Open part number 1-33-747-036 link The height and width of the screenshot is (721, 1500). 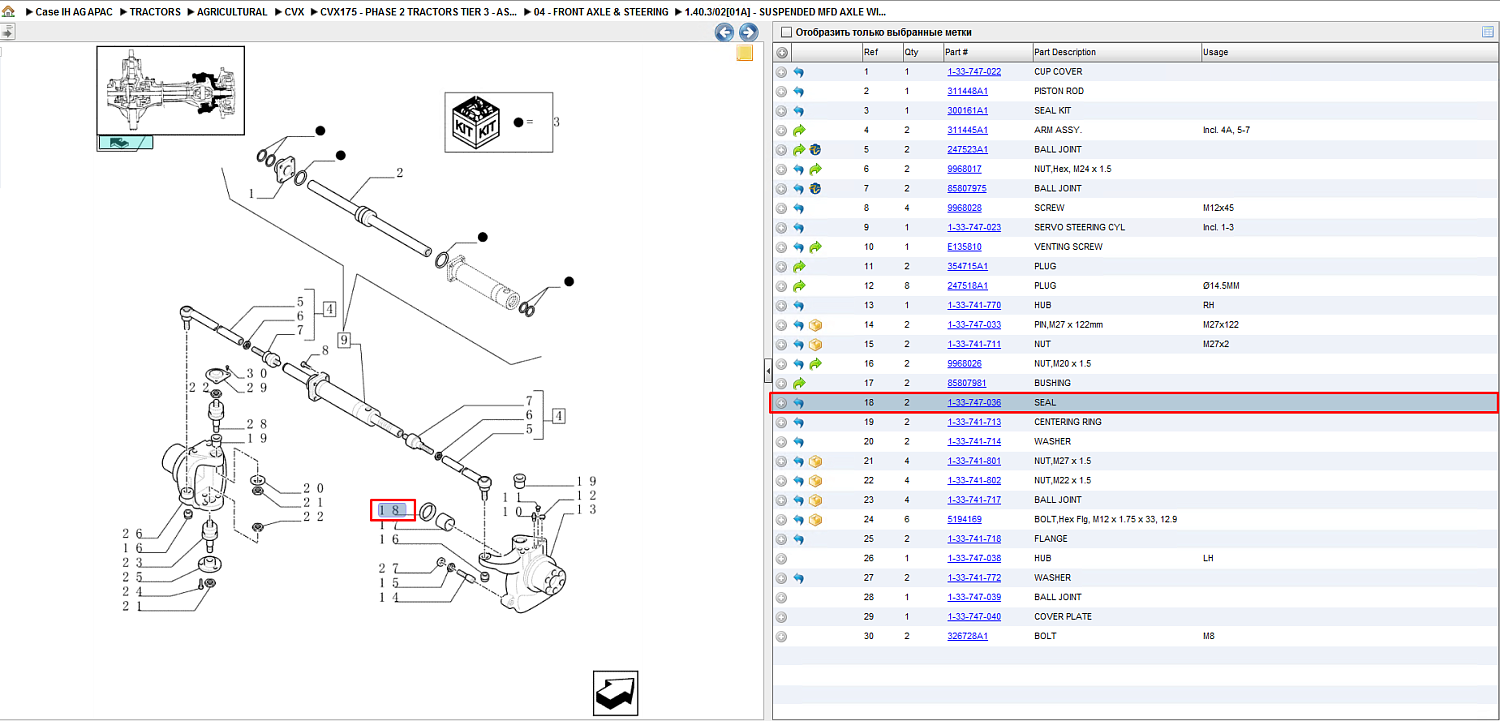pyautogui.click(x=974, y=403)
